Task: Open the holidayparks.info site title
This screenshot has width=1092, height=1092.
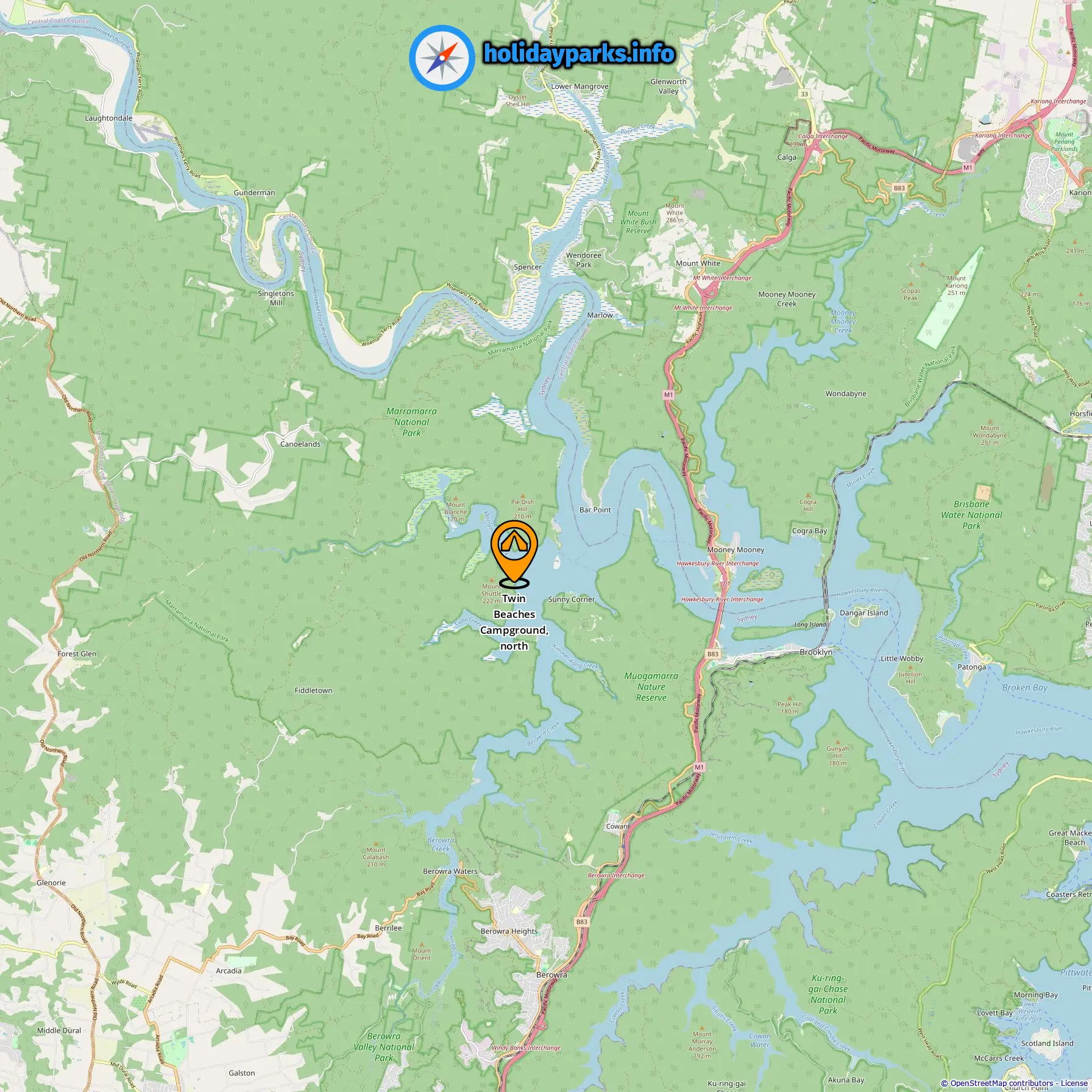Action: 579,54
